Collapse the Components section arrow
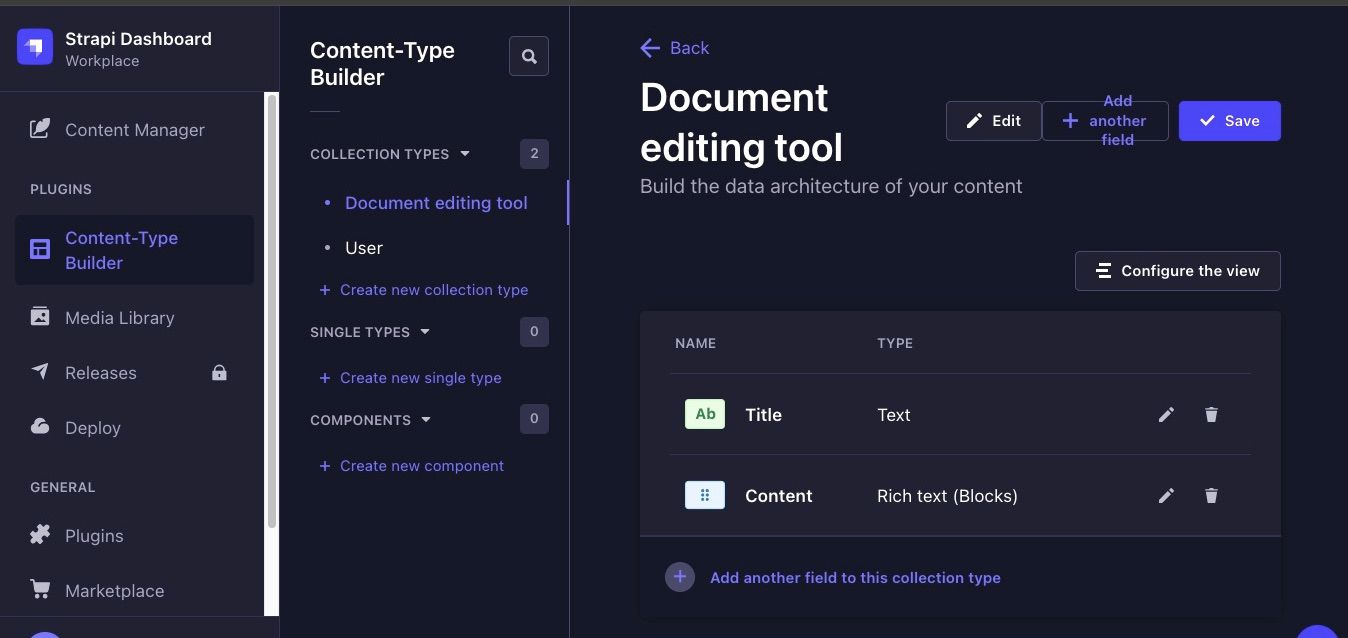 (x=426, y=420)
